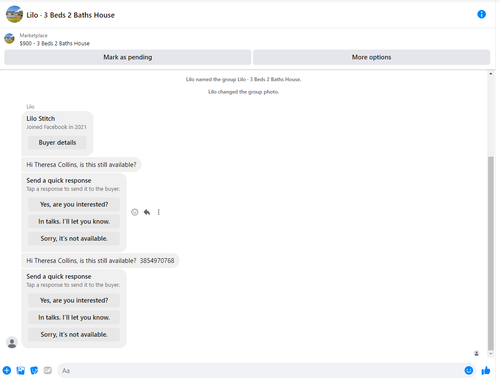Send a thumbs up like
This screenshot has height=382, width=500.
[486, 370]
